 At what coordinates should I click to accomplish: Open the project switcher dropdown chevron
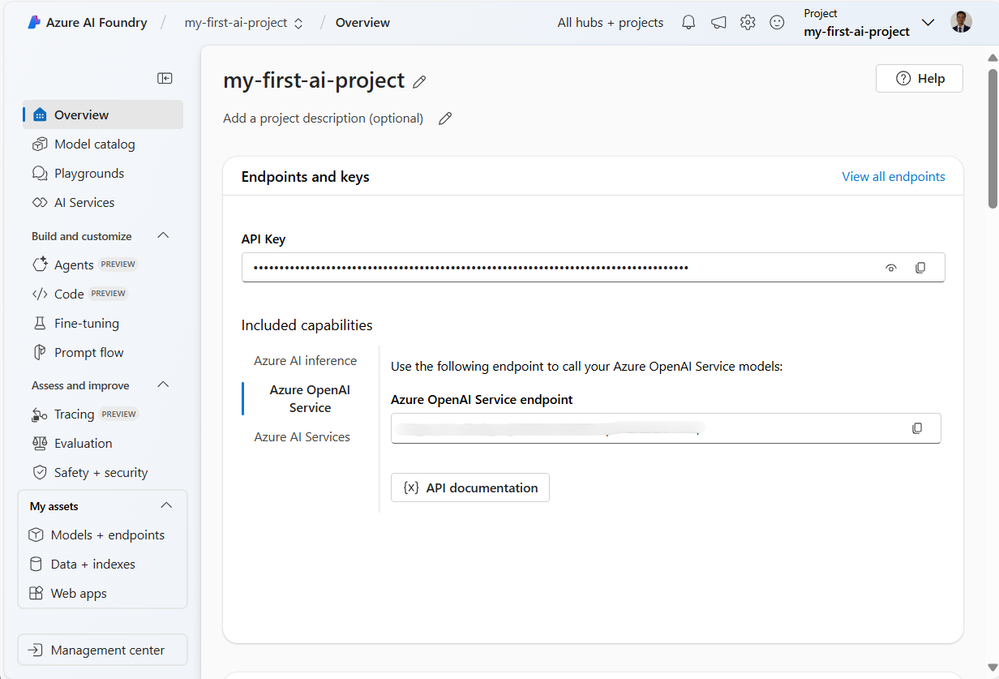pos(928,22)
